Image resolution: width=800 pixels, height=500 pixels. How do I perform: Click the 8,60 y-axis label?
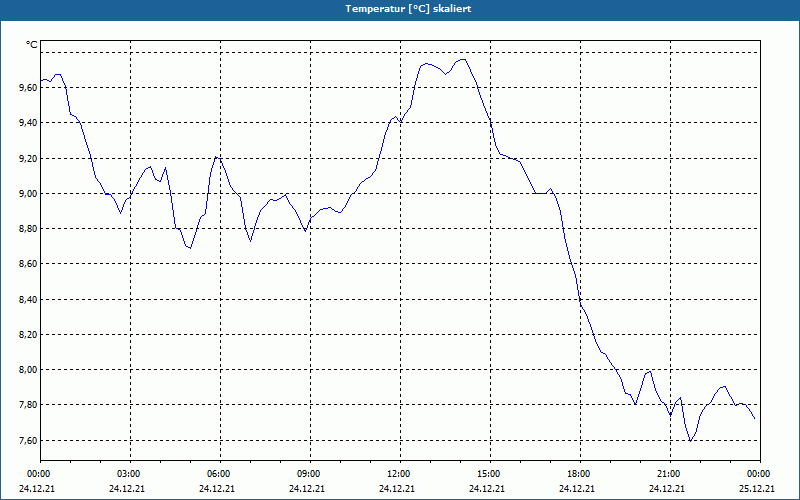pyautogui.click(x=28, y=264)
